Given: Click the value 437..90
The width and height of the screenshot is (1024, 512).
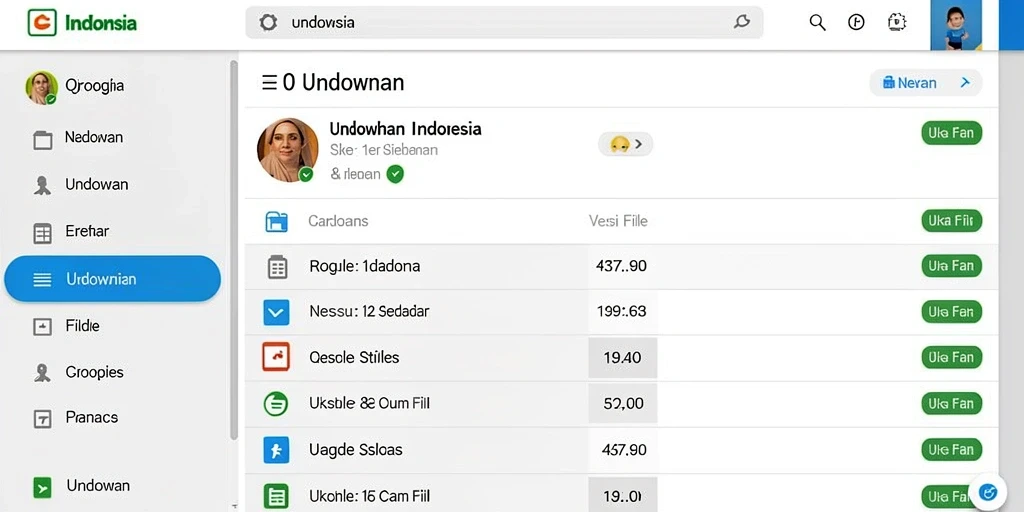Looking at the screenshot, I should [x=621, y=266].
